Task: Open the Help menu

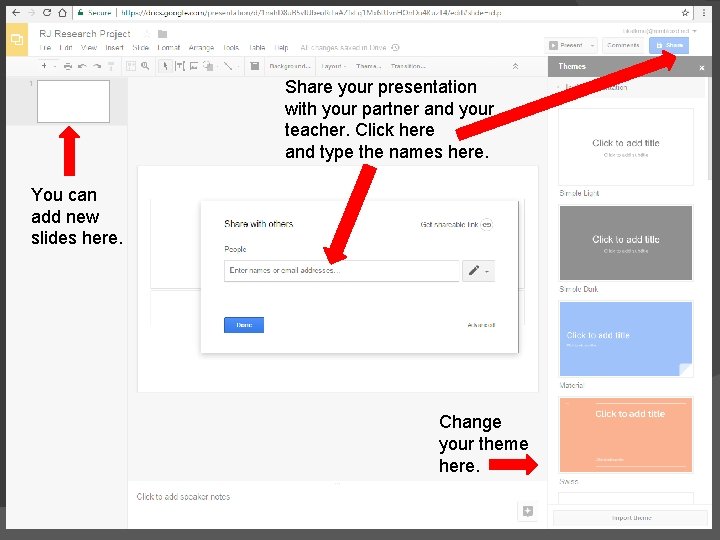Action: [x=281, y=48]
